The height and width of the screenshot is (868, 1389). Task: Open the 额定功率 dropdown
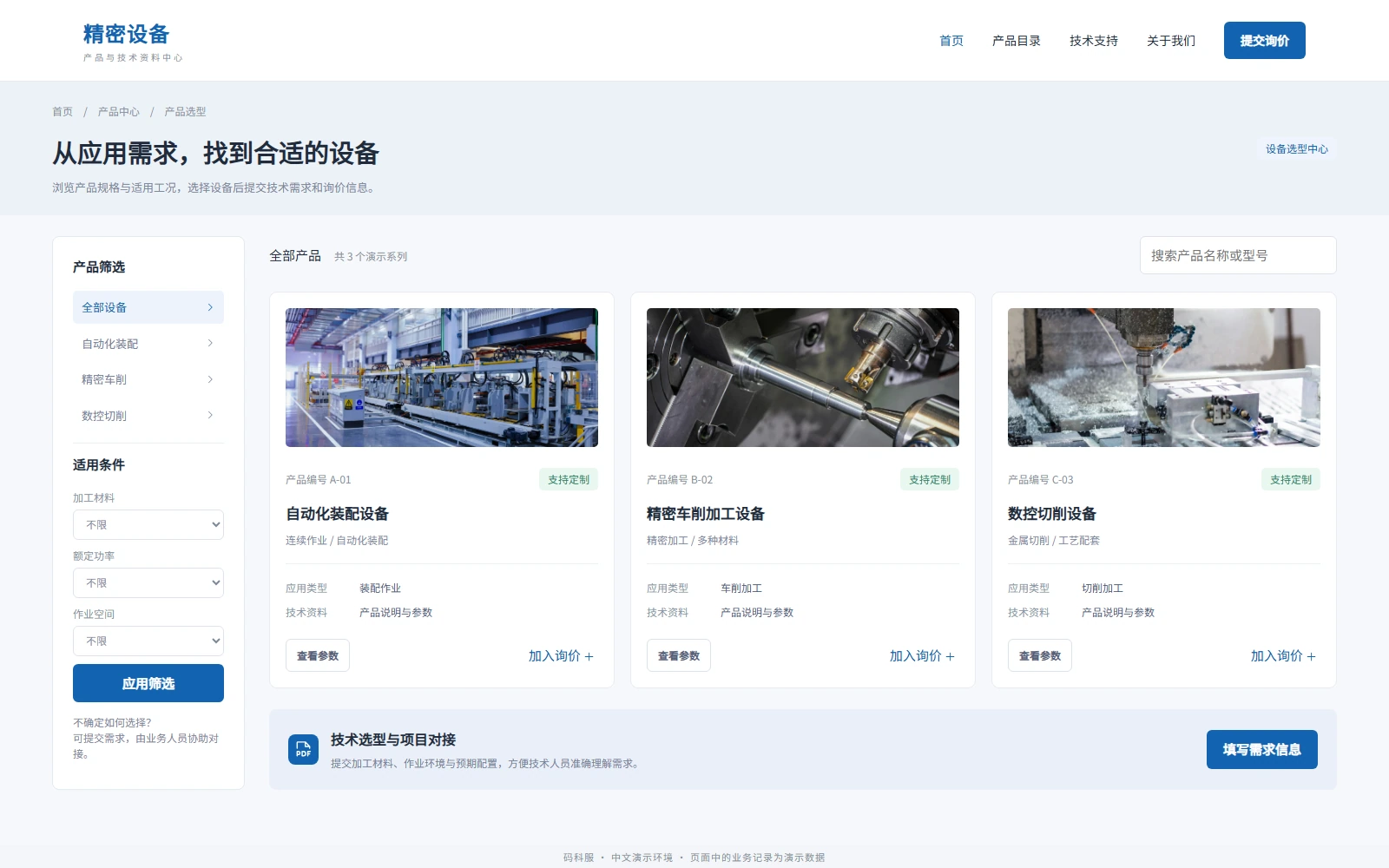click(x=148, y=582)
